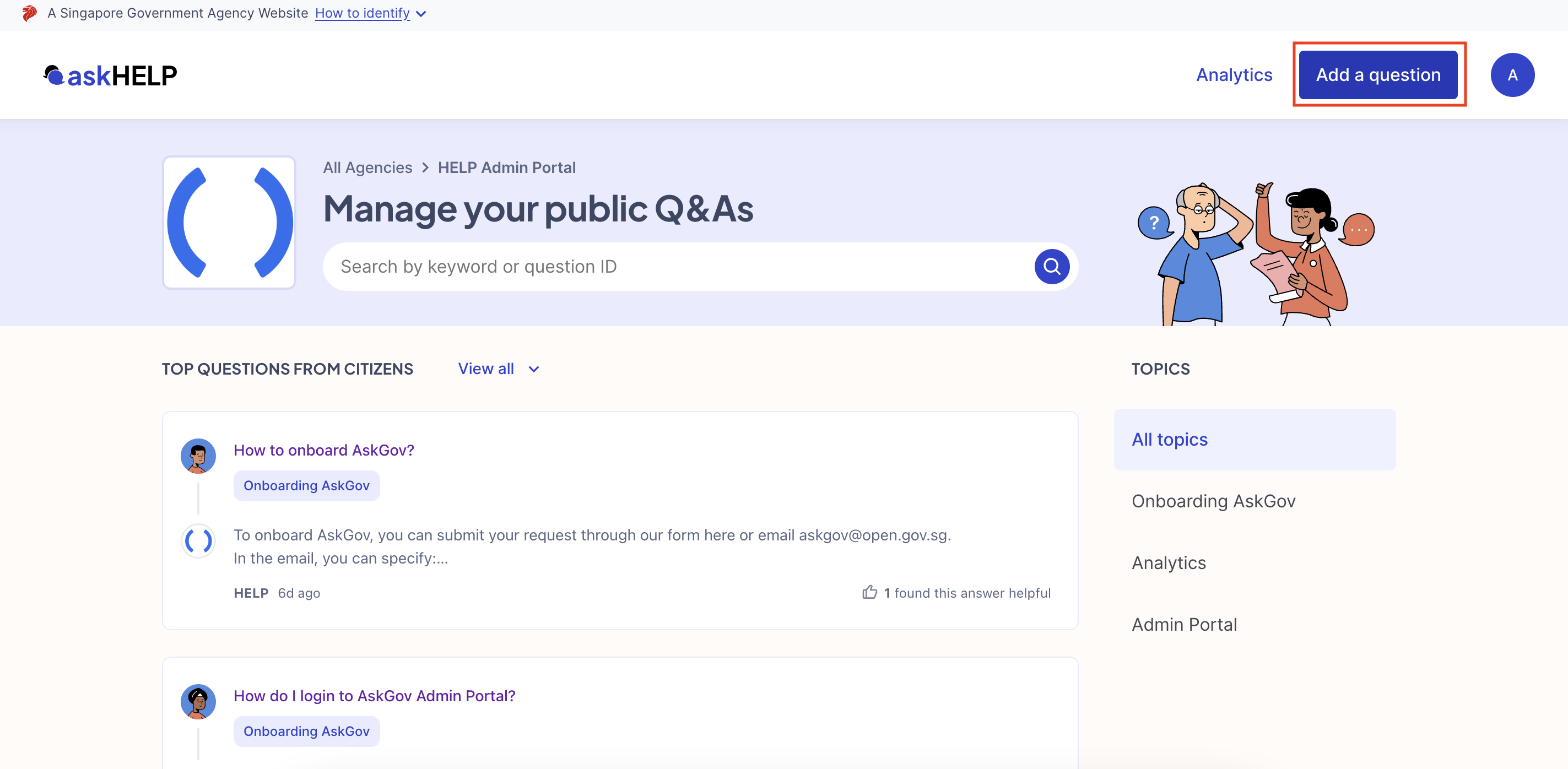Click the magnifier search button
The width and height of the screenshot is (1568, 769).
point(1051,267)
